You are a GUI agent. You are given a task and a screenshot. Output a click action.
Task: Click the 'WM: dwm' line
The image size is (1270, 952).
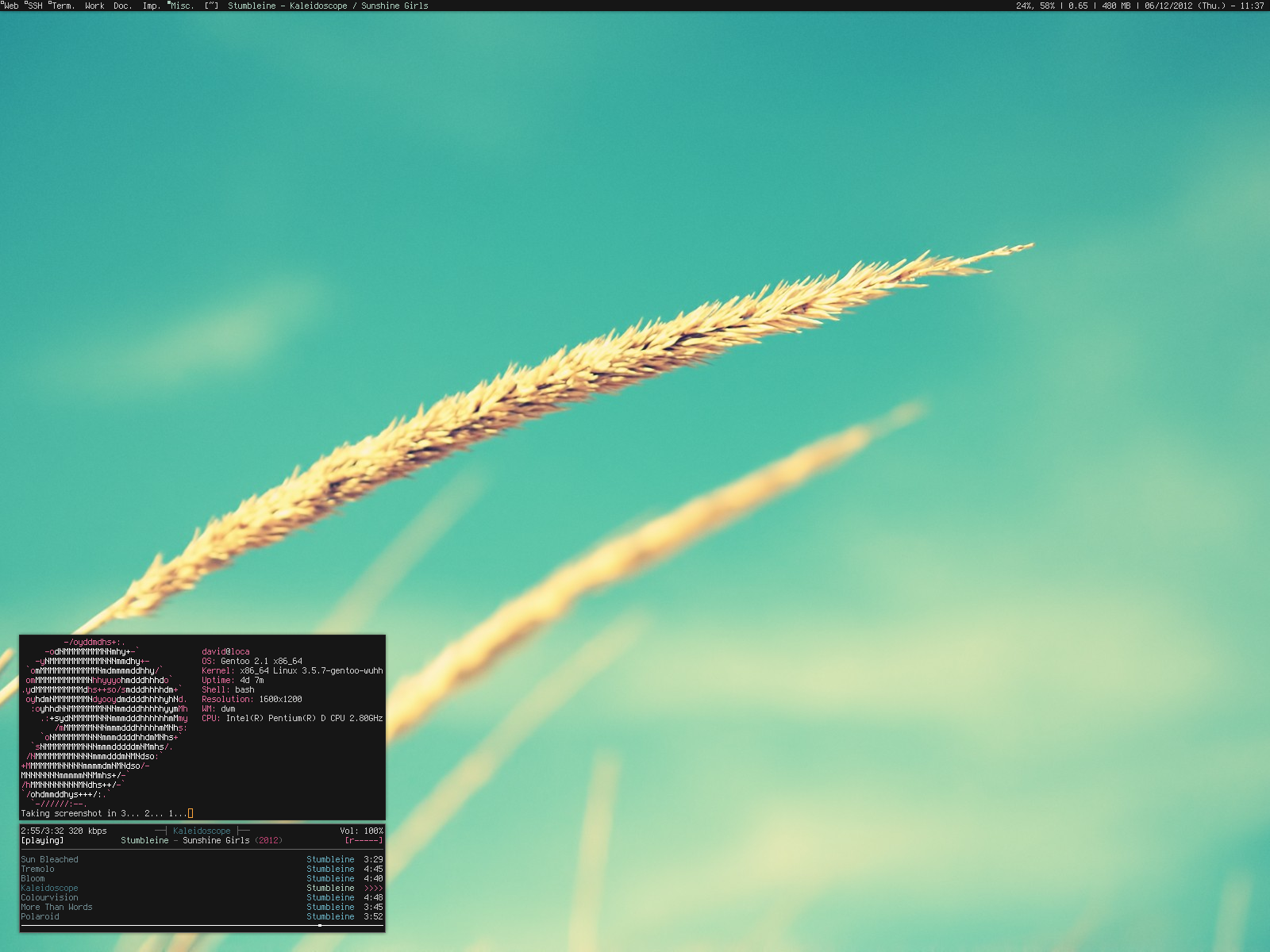pyautogui.click(x=218, y=708)
